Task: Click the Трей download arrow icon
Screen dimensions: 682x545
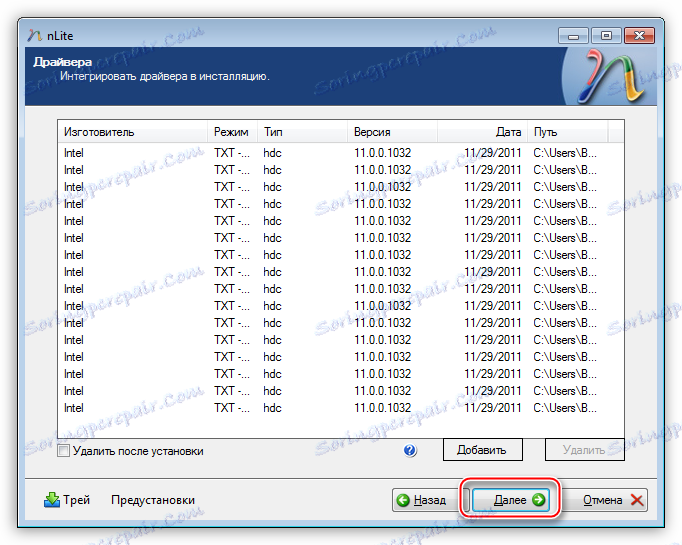Action: point(52,500)
